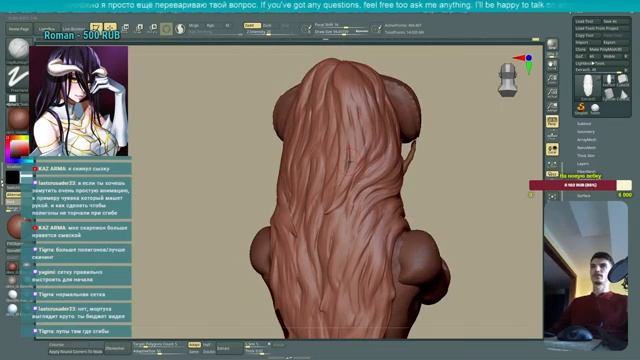Viewport: 640px width, 360px height.
Task: Click the camera orientation head gizmo
Action: click(508, 80)
